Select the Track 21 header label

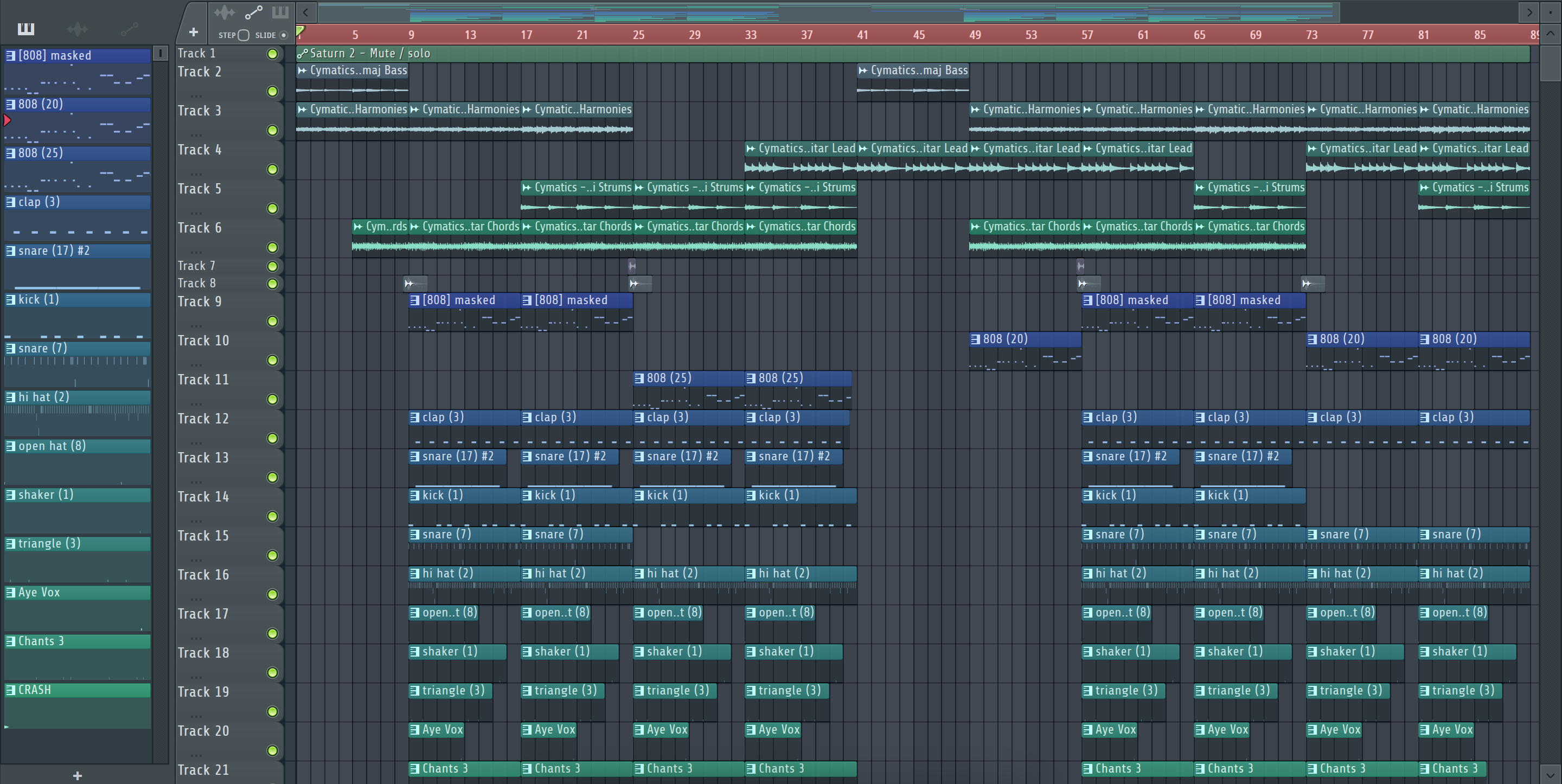pos(203,770)
